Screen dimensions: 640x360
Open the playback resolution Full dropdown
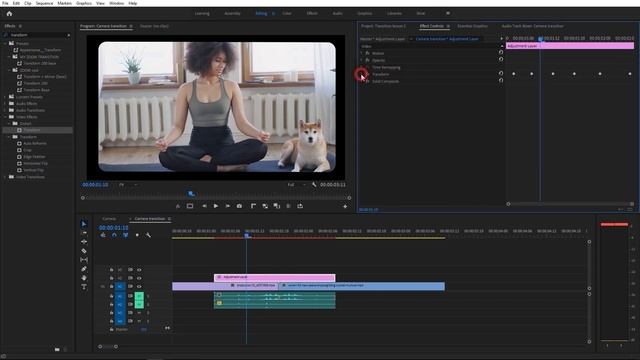click(x=296, y=185)
